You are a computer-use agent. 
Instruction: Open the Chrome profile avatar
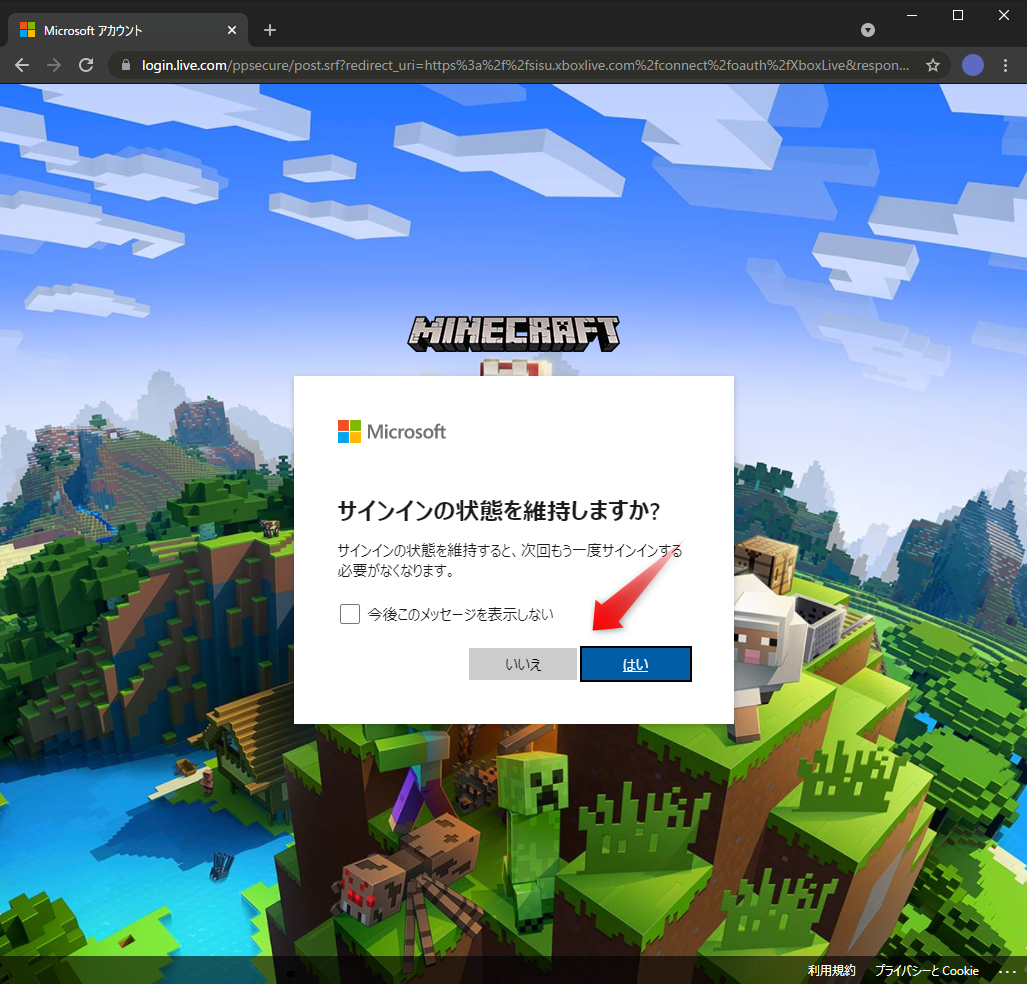point(972,65)
